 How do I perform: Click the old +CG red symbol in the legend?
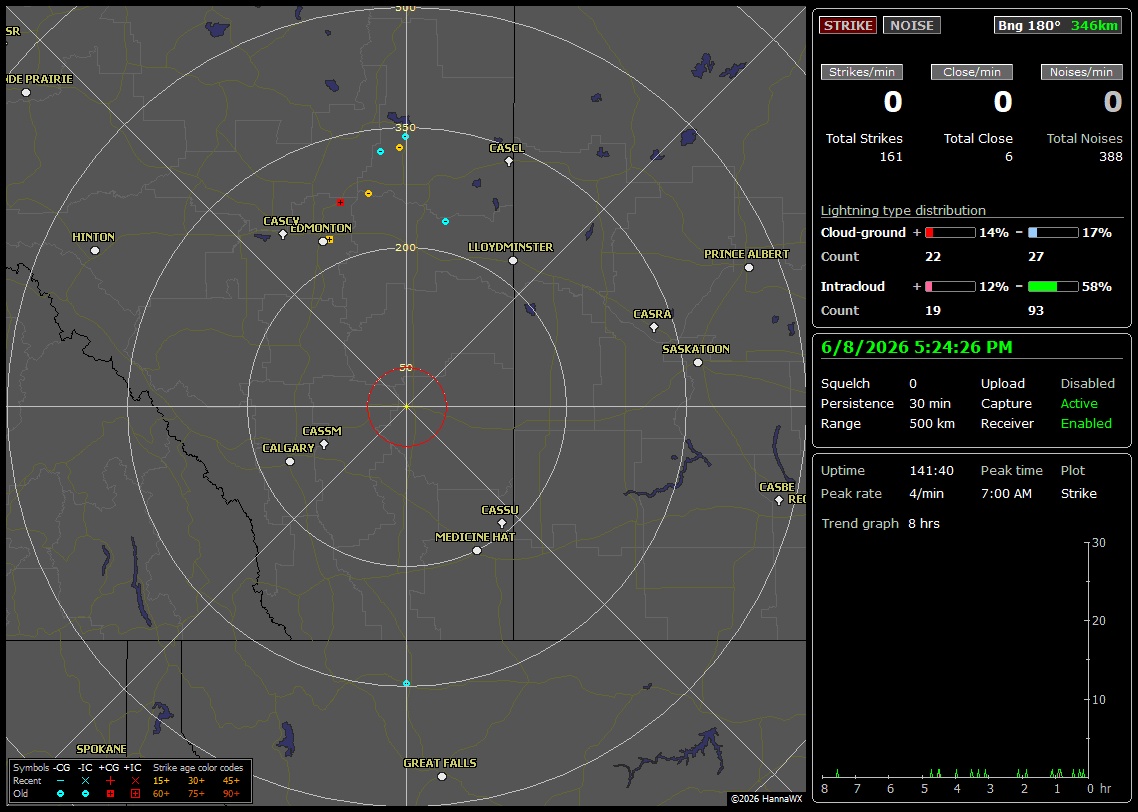click(110, 794)
